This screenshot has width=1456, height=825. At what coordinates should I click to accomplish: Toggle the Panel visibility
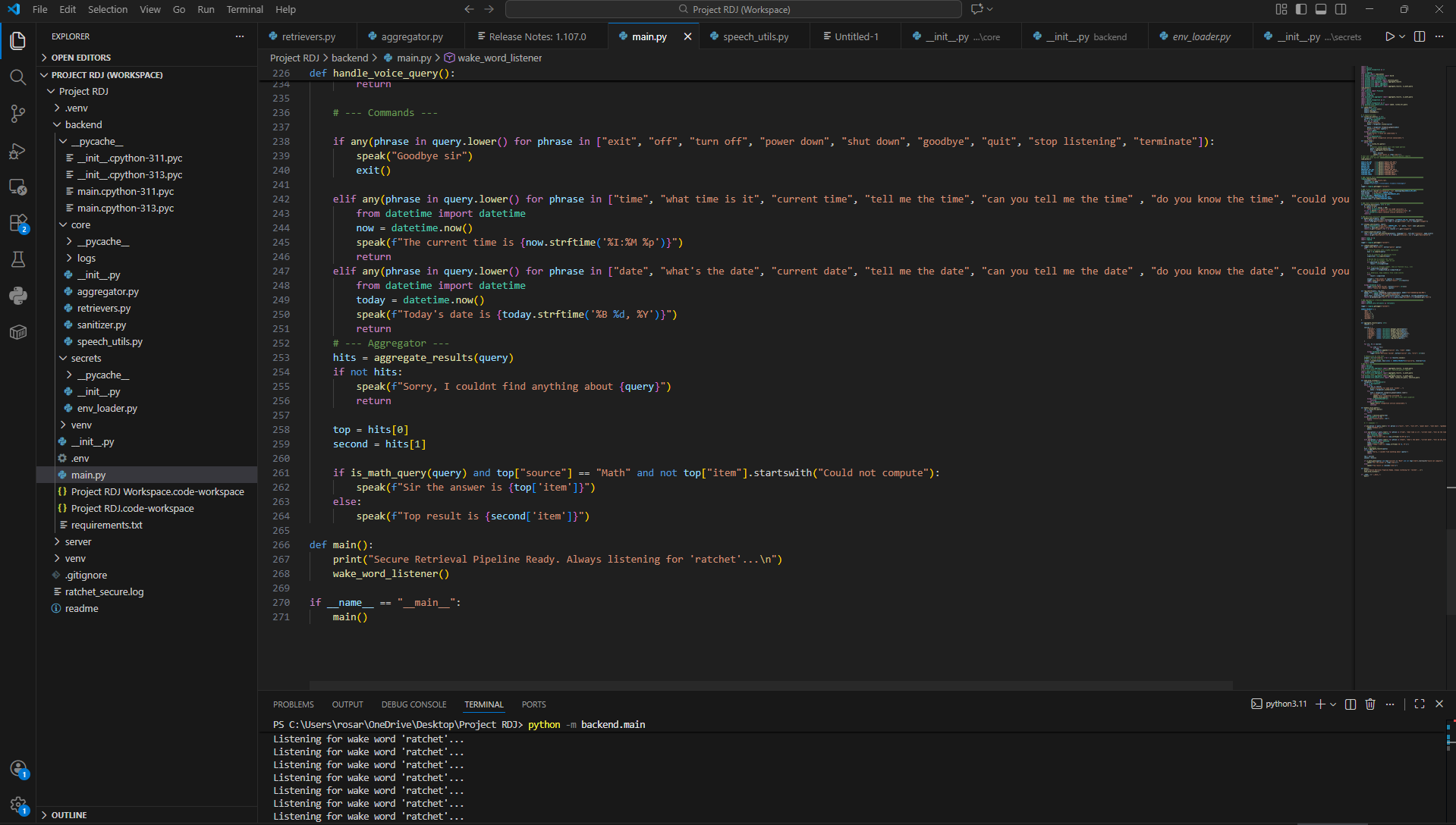(1321, 9)
